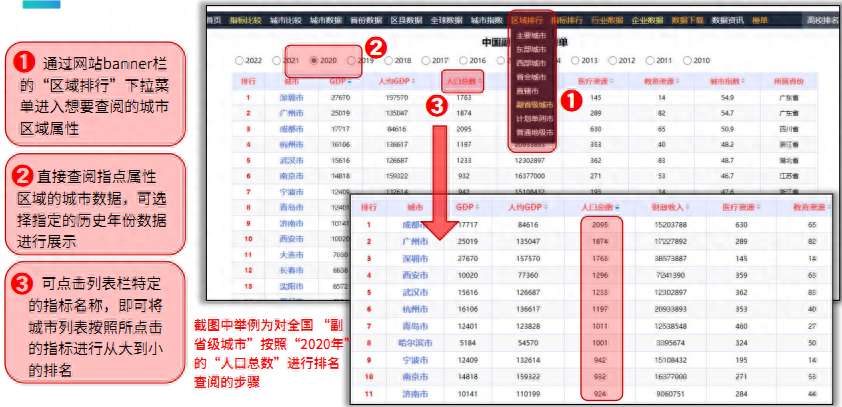Click sort arrow on lower table's 医疗资源 header

click(x=759, y=208)
